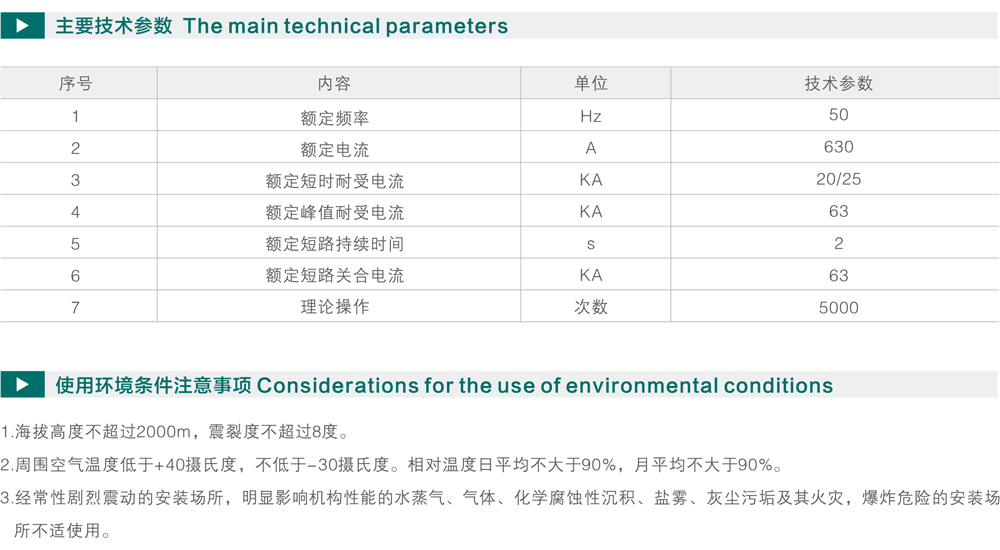Click the 20/25 parameter value
The height and width of the screenshot is (550, 1000).
pyautogui.click(x=839, y=179)
